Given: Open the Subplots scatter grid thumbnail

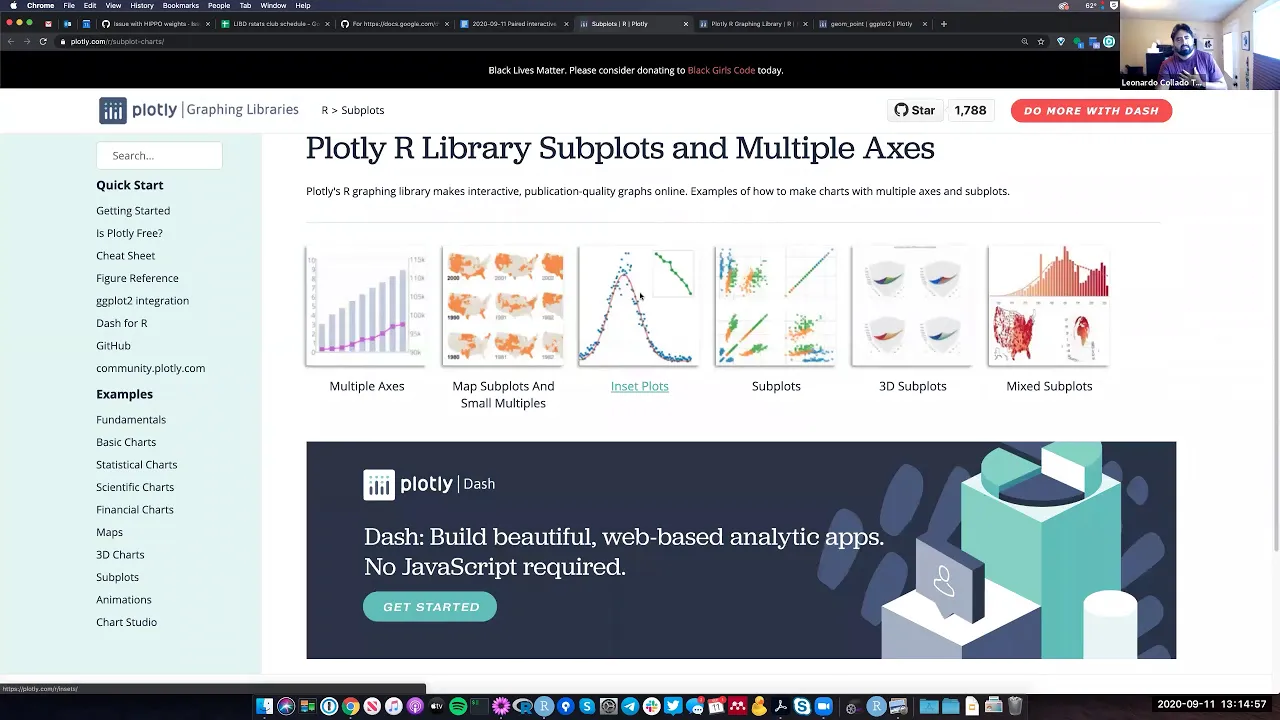Looking at the screenshot, I should click(776, 306).
